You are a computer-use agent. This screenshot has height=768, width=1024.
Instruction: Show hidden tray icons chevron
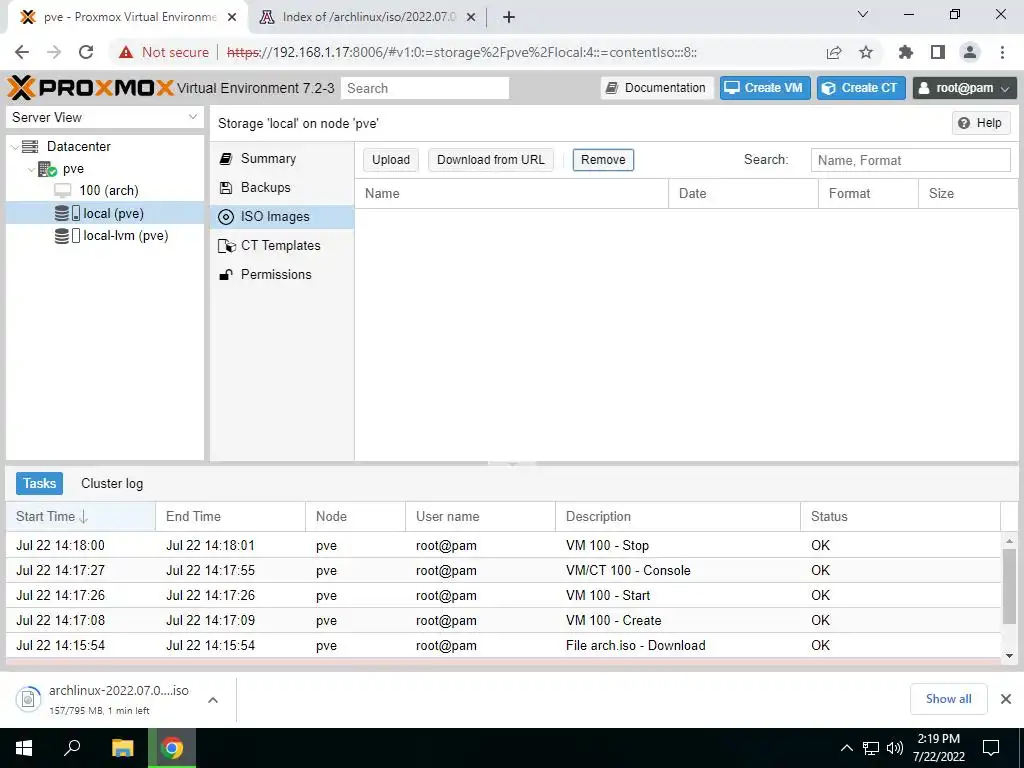[x=846, y=748]
